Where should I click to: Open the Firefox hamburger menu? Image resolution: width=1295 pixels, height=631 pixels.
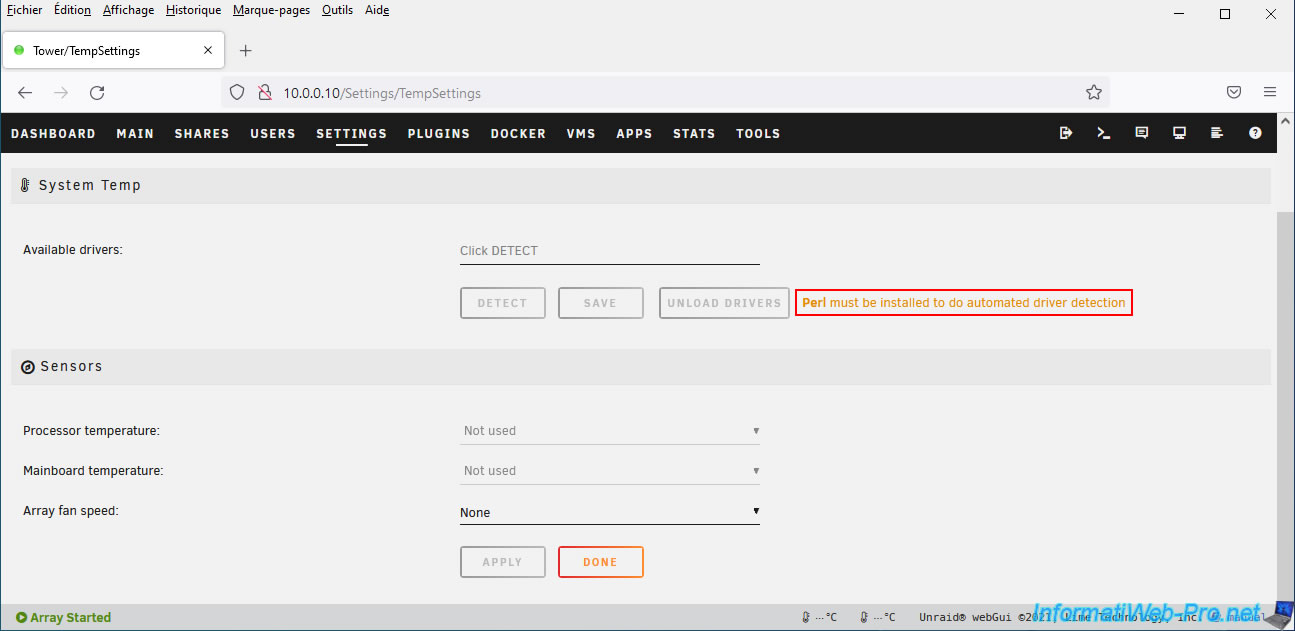tap(1270, 93)
